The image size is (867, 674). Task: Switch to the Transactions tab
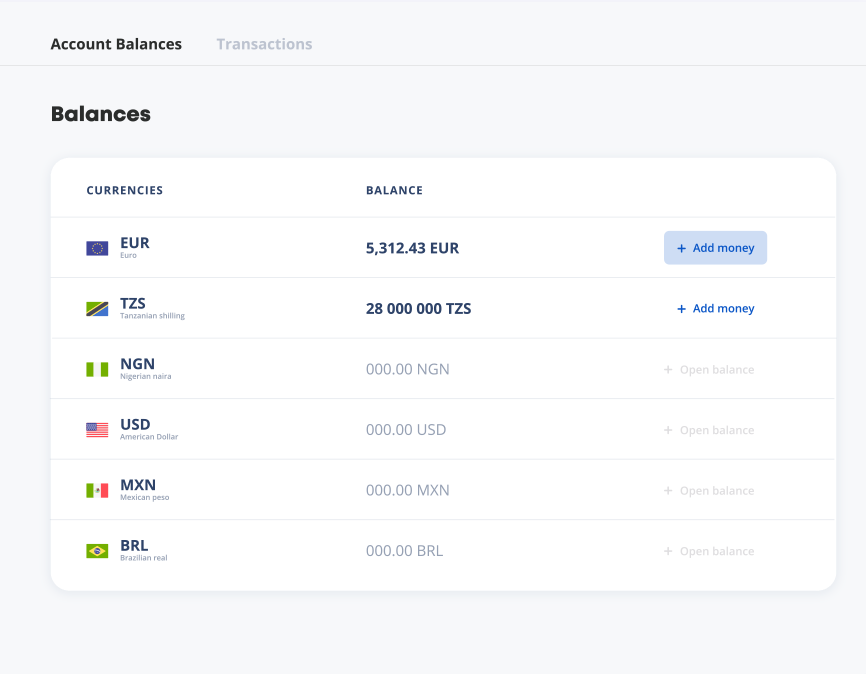click(264, 44)
